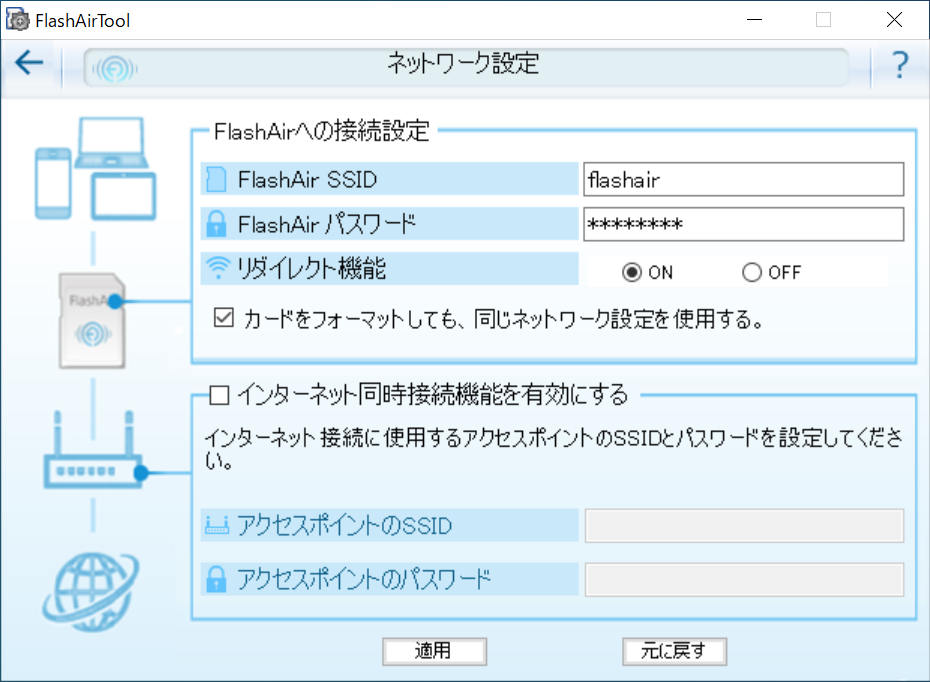The width and height of the screenshot is (930, 682).
Task: Click inside the FlashAir SSID text field
Action: pos(743,179)
